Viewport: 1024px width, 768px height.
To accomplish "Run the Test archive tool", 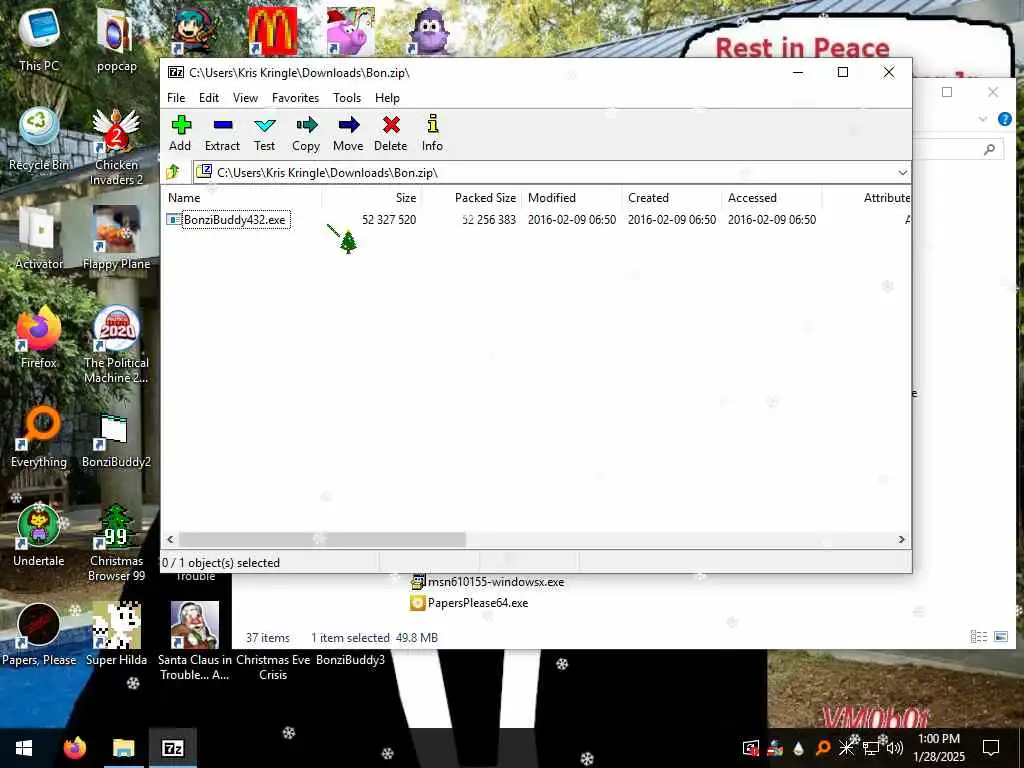I will coord(264,133).
